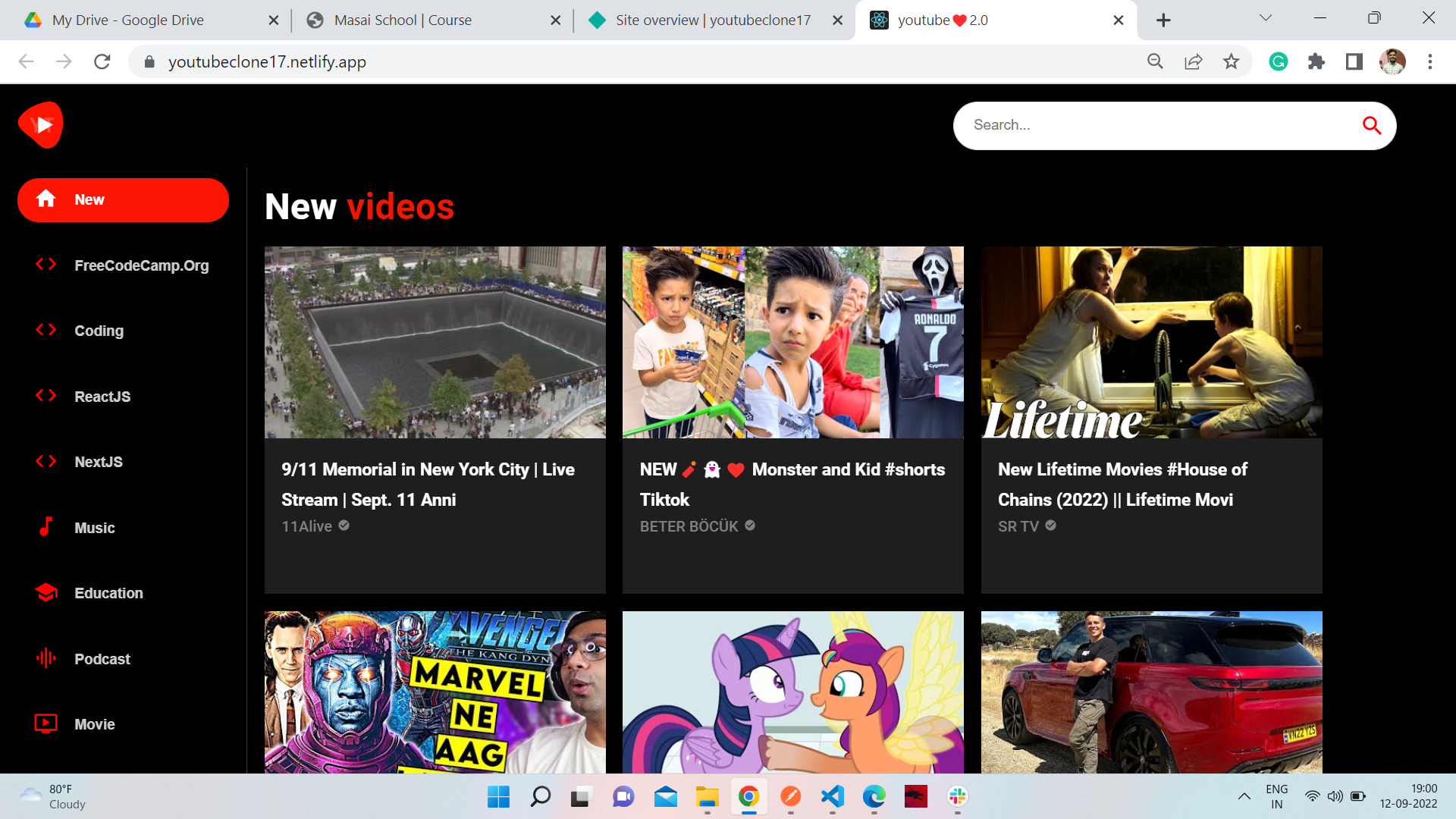This screenshot has width=1456, height=819.
Task: Select the Education category
Action: point(123,593)
